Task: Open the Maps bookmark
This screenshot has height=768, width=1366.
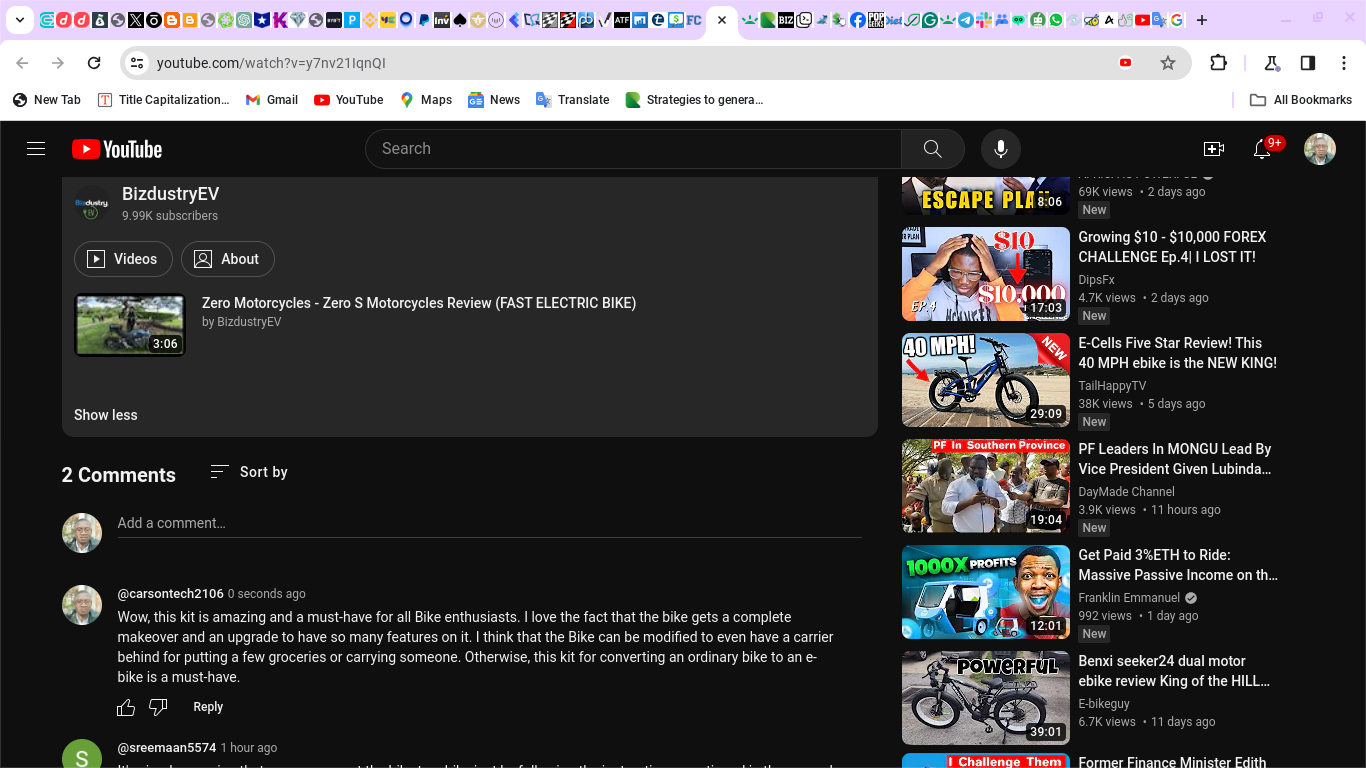Action: [426, 100]
